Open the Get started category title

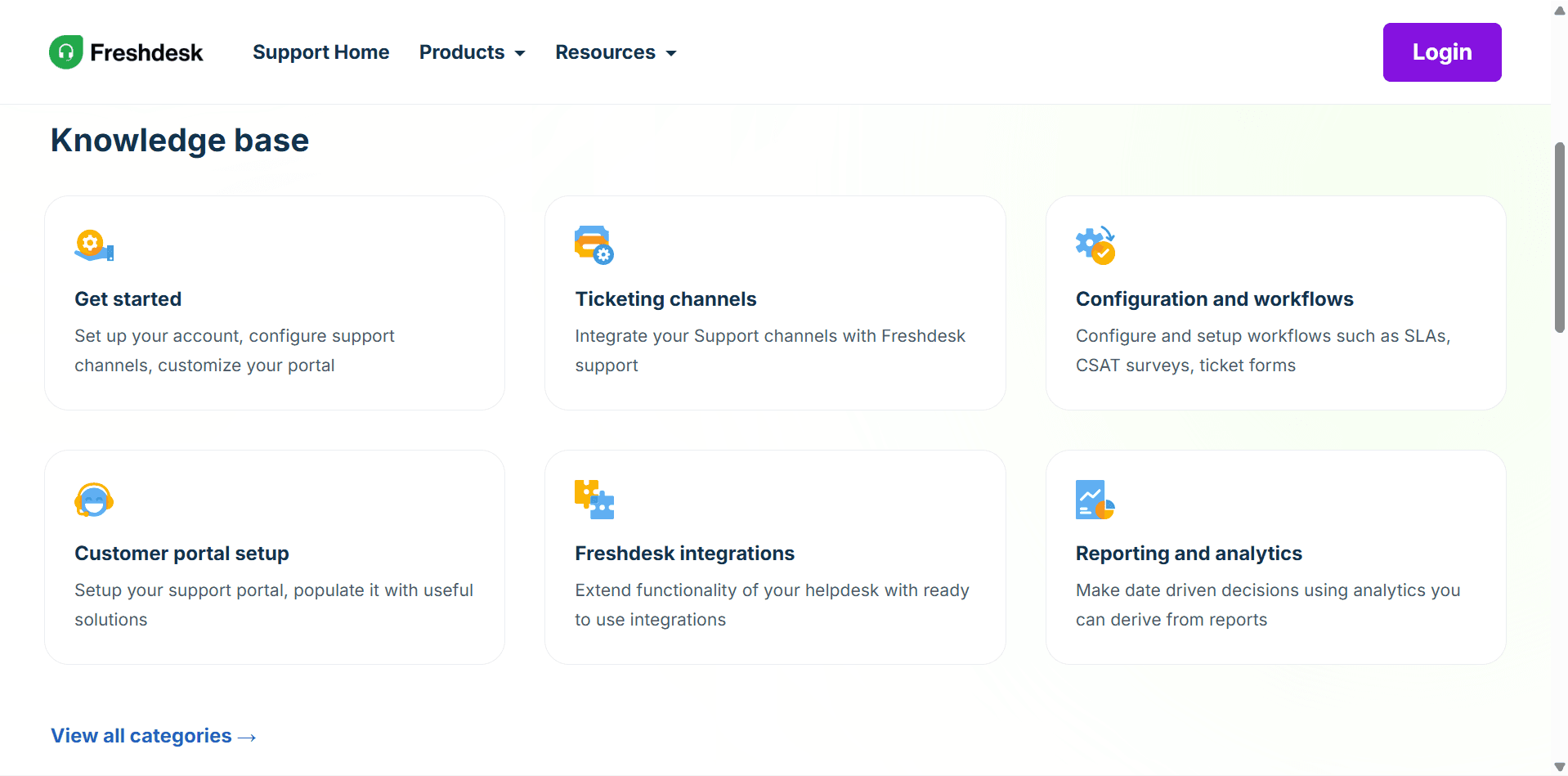(x=128, y=299)
